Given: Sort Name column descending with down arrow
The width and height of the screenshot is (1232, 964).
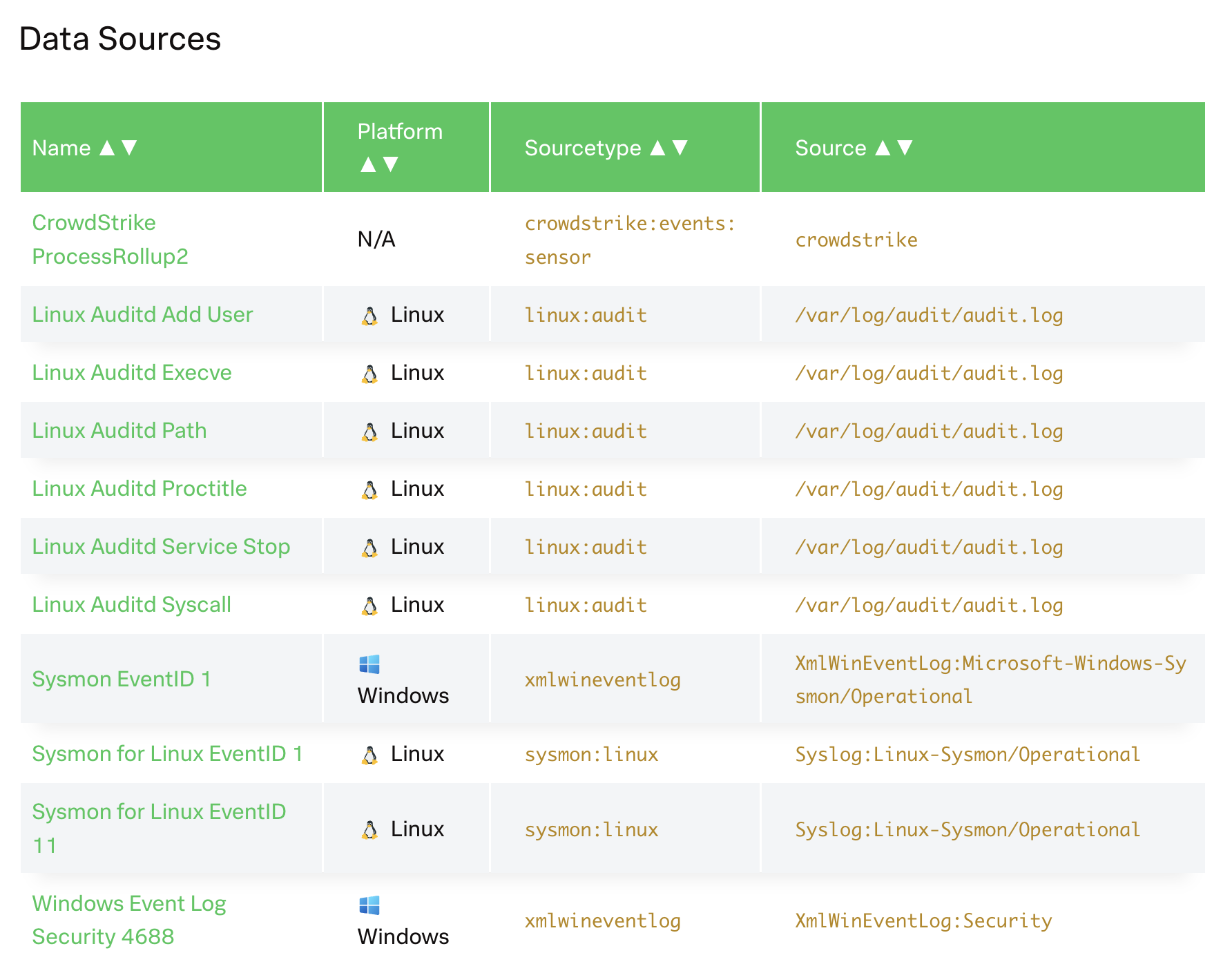Looking at the screenshot, I should 129,148.
